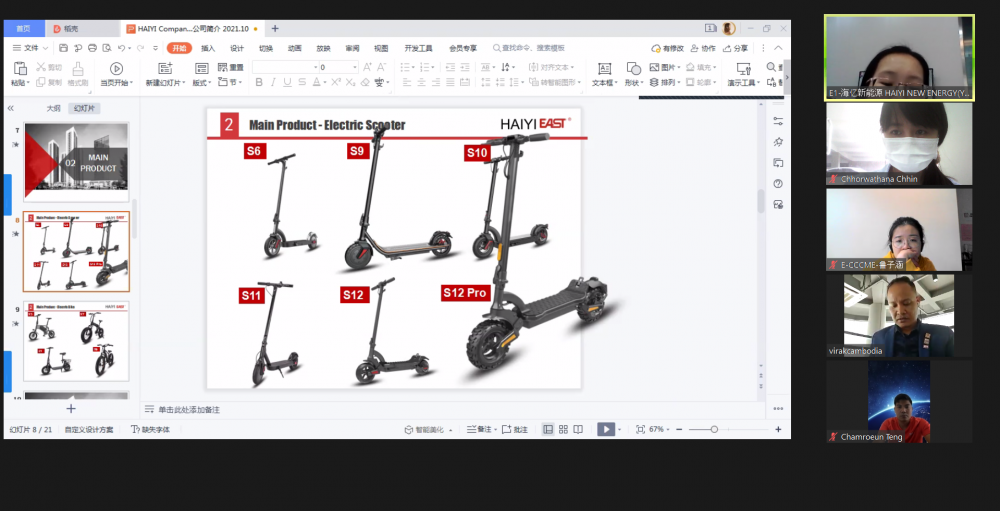
Task: Click the Collaborate (协作) button
Action: pyautogui.click(x=703, y=48)
